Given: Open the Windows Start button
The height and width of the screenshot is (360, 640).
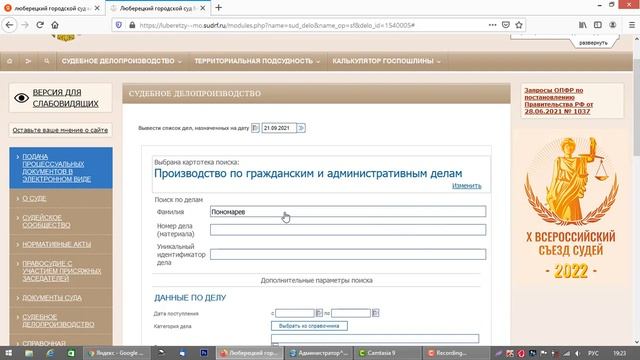Looking at the screenshot, I should point(8,353).
